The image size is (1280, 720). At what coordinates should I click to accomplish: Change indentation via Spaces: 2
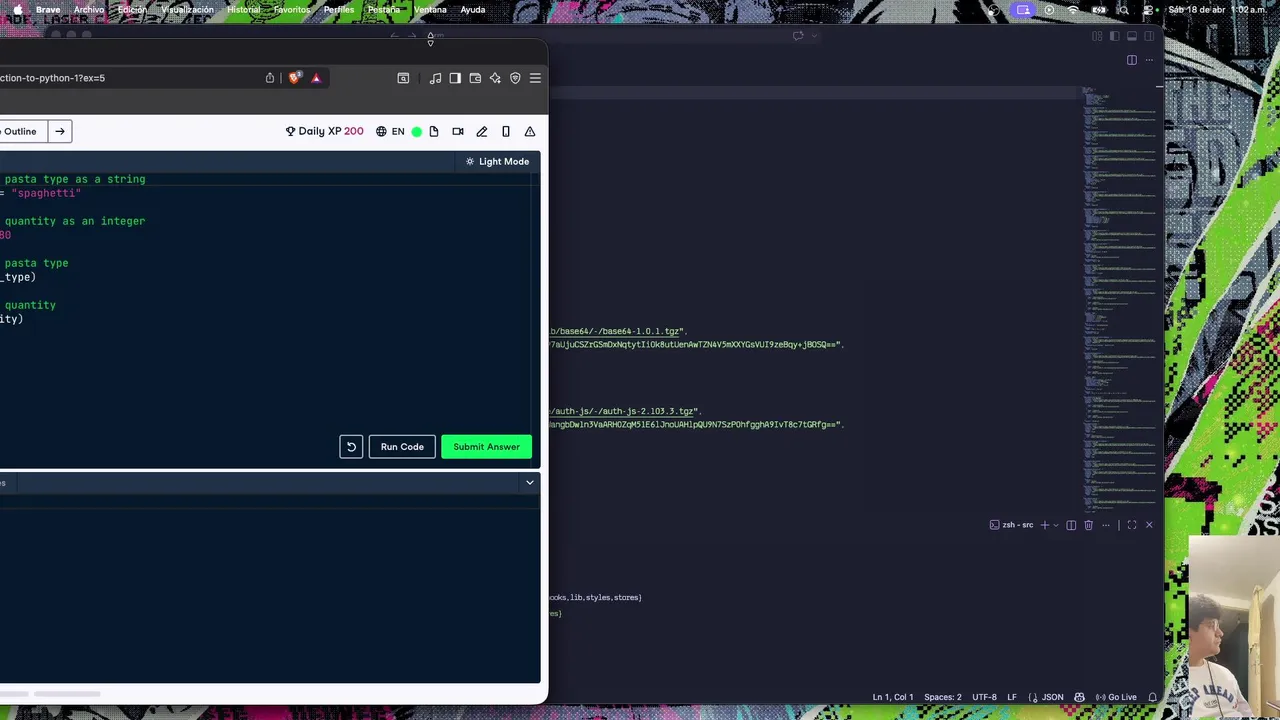coord(943,697)
